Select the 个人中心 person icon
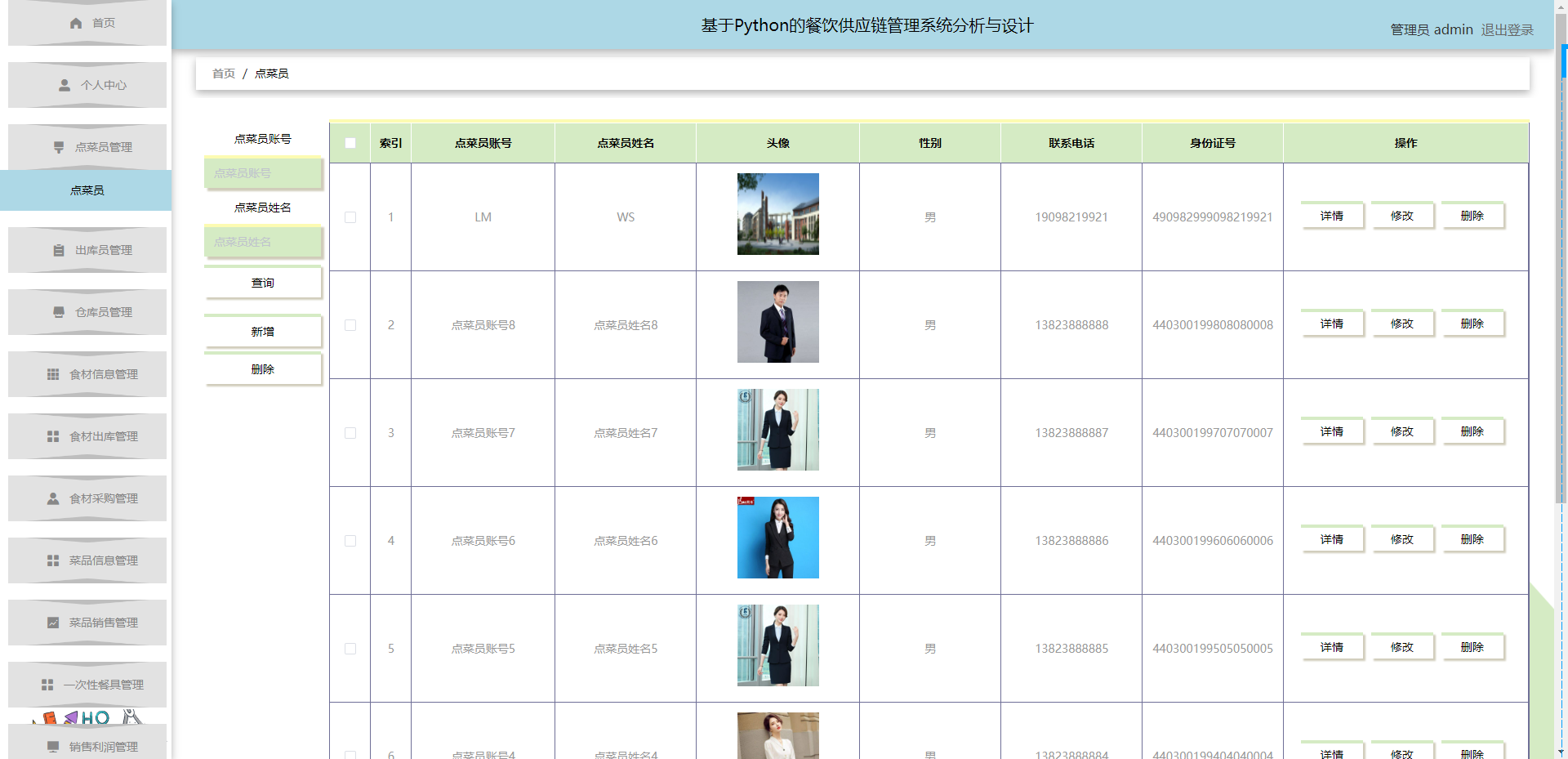The image size is (1568, 759). [63, 85]
